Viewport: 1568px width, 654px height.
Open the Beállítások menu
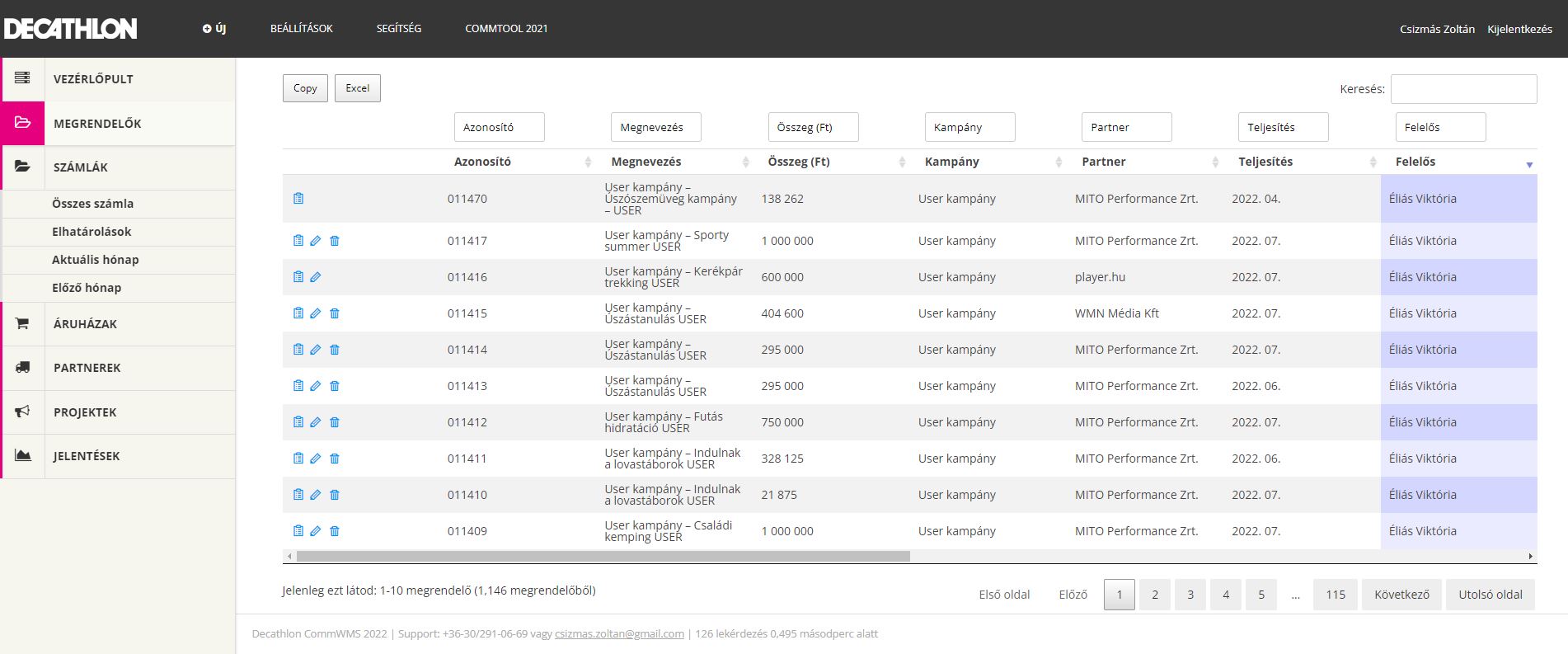click(x=302, y=28)
